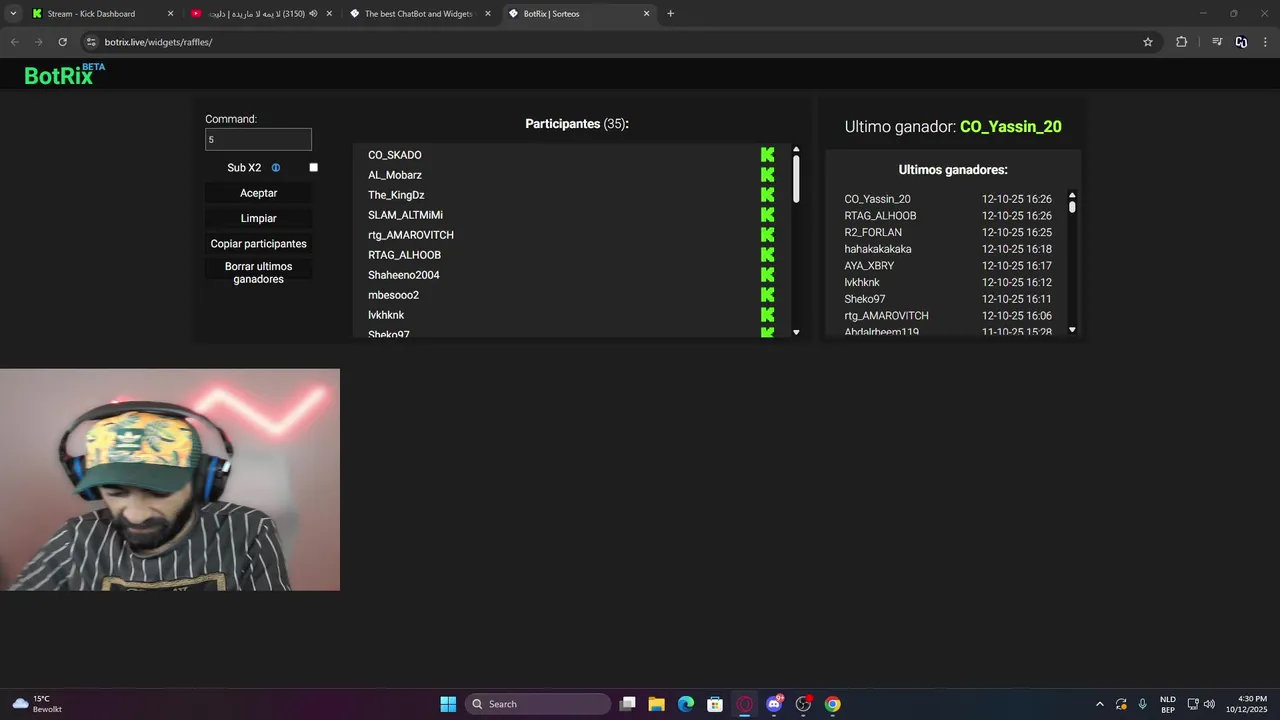Viewport: 1280px width, 720px height.
Task: Open the browser menu three dots
Action: point(1266,42)
